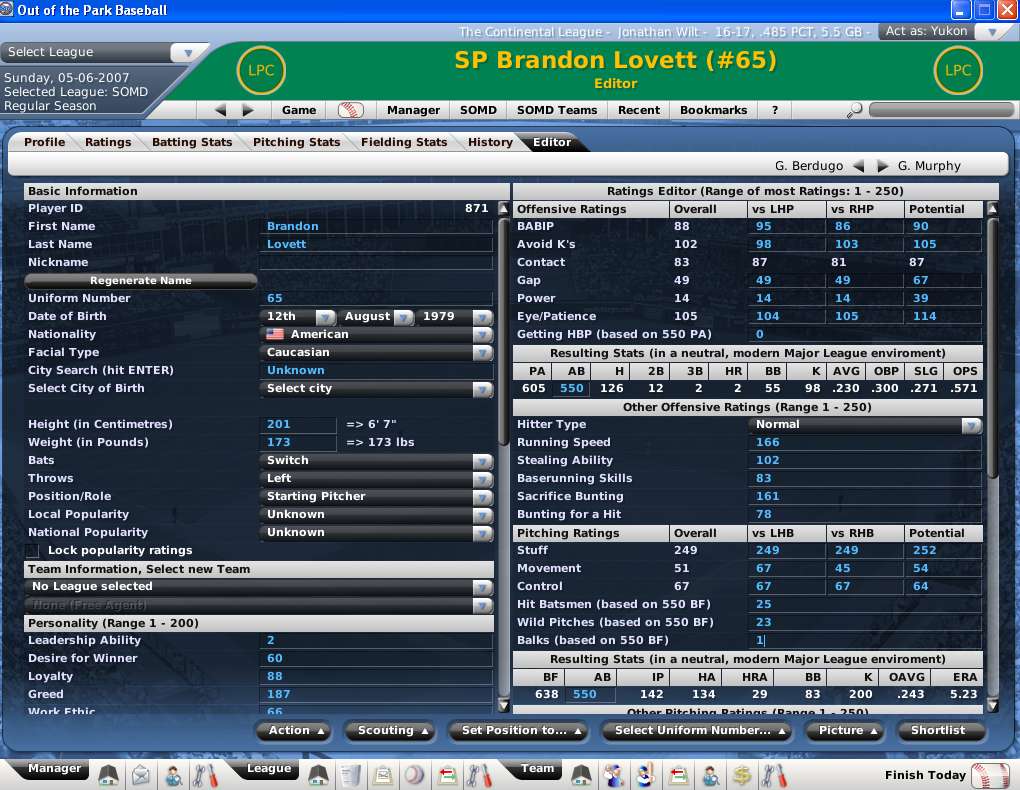Click the magnifying glass search icon

pyautogui.click(x=855, y=110)
